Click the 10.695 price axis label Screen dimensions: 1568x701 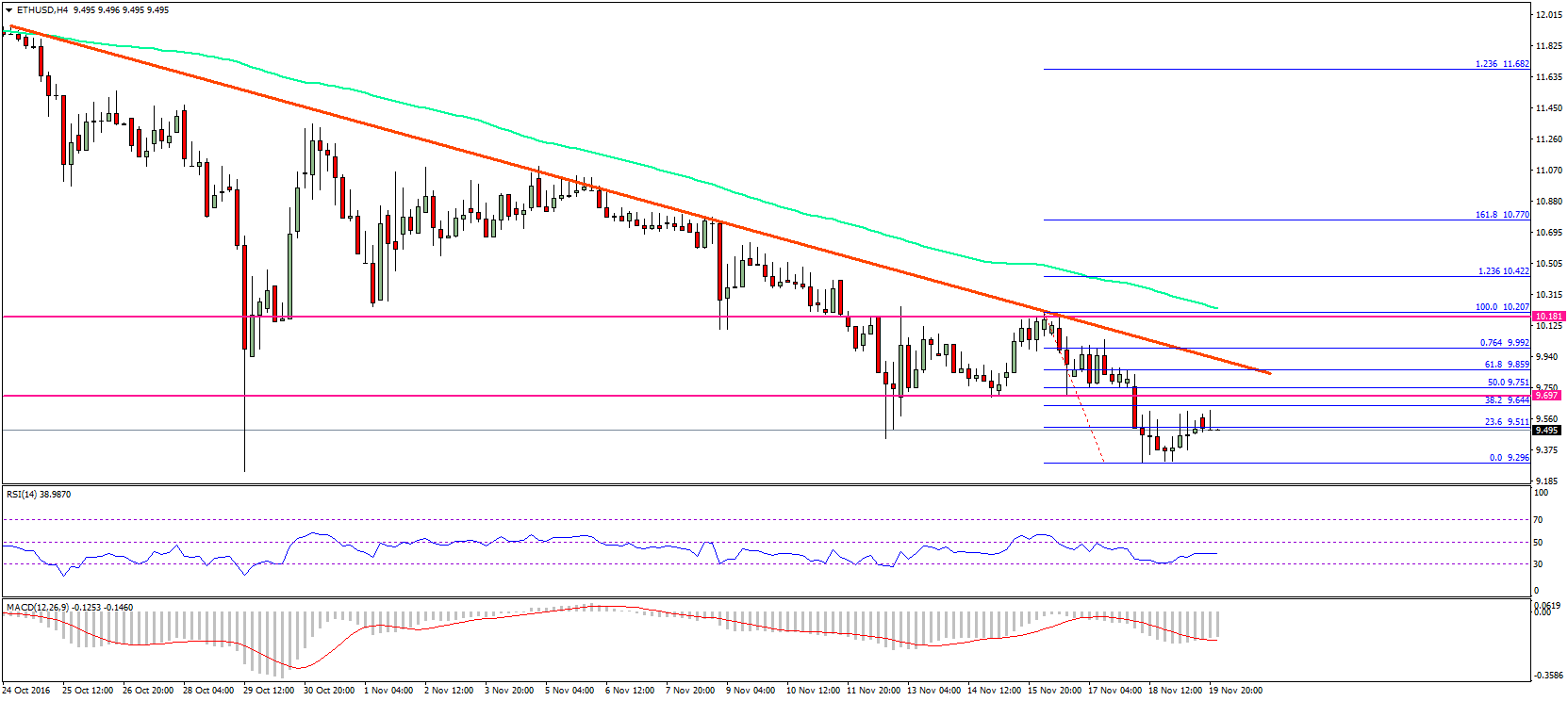pyautogui.click(x=1549, y=233)
